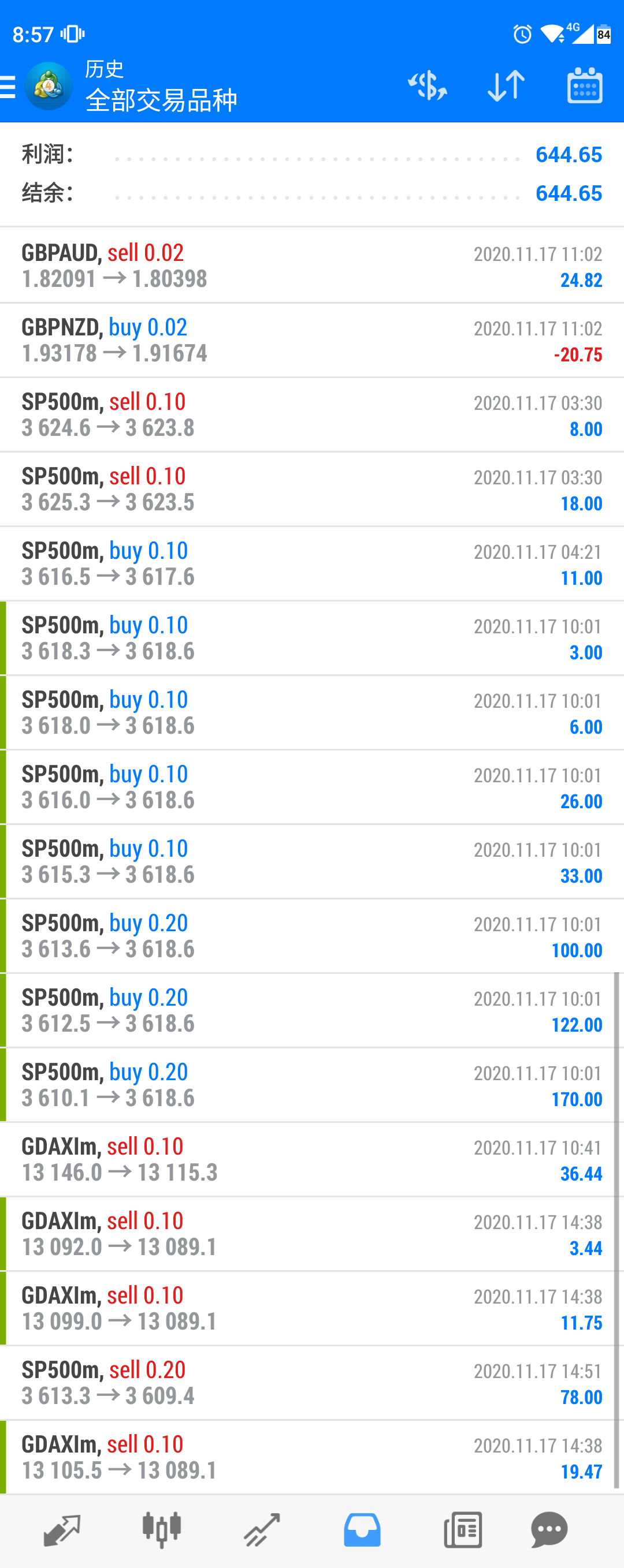Image resolution: width=624 pixels, height=1568 pixels.
Task: Click the history list scrollbar
Action: [x=616, y=1230]
